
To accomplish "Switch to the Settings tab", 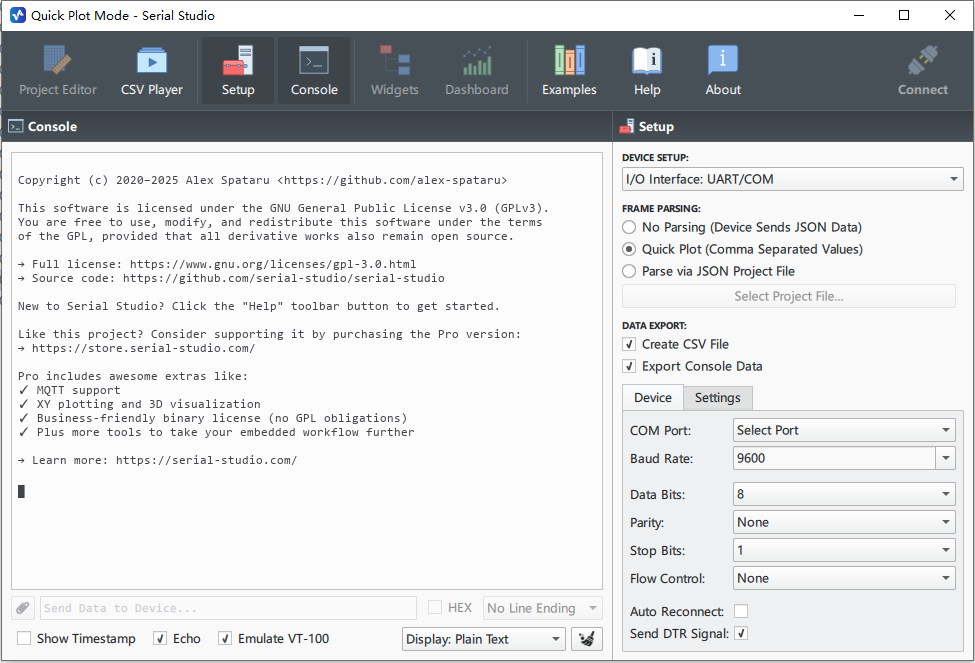I will tap(717, 397).
